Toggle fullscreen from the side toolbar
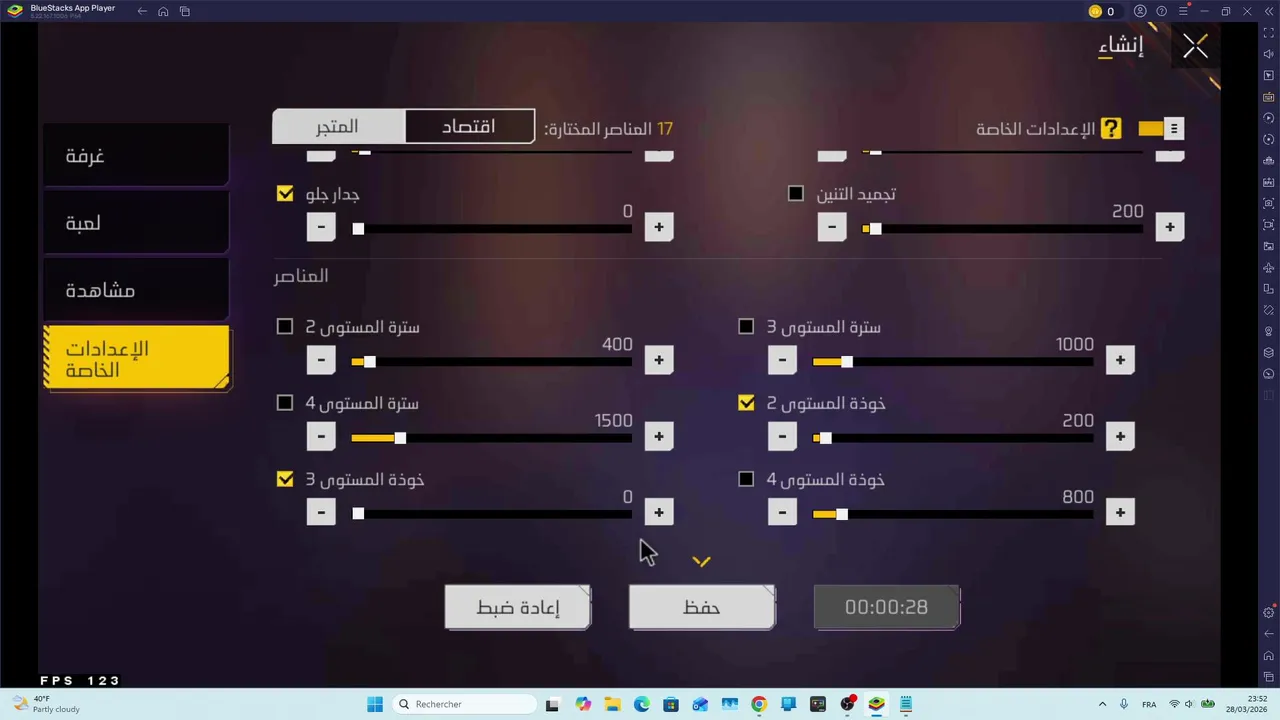 [x=1269, y=33]
